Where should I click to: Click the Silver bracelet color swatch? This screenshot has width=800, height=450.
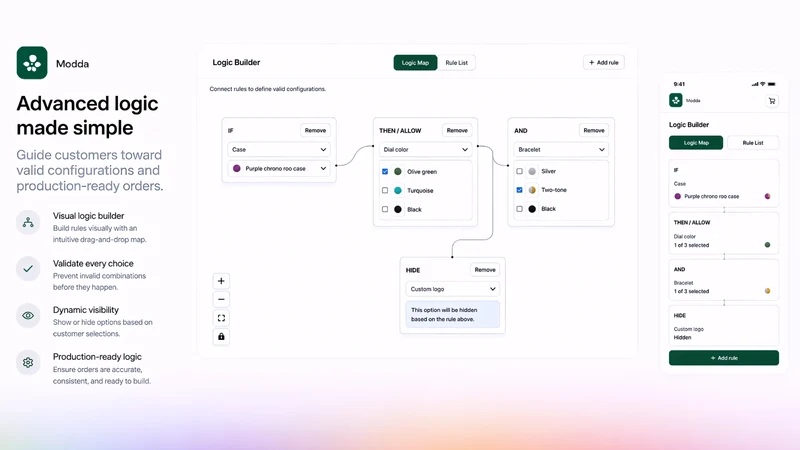532,171
